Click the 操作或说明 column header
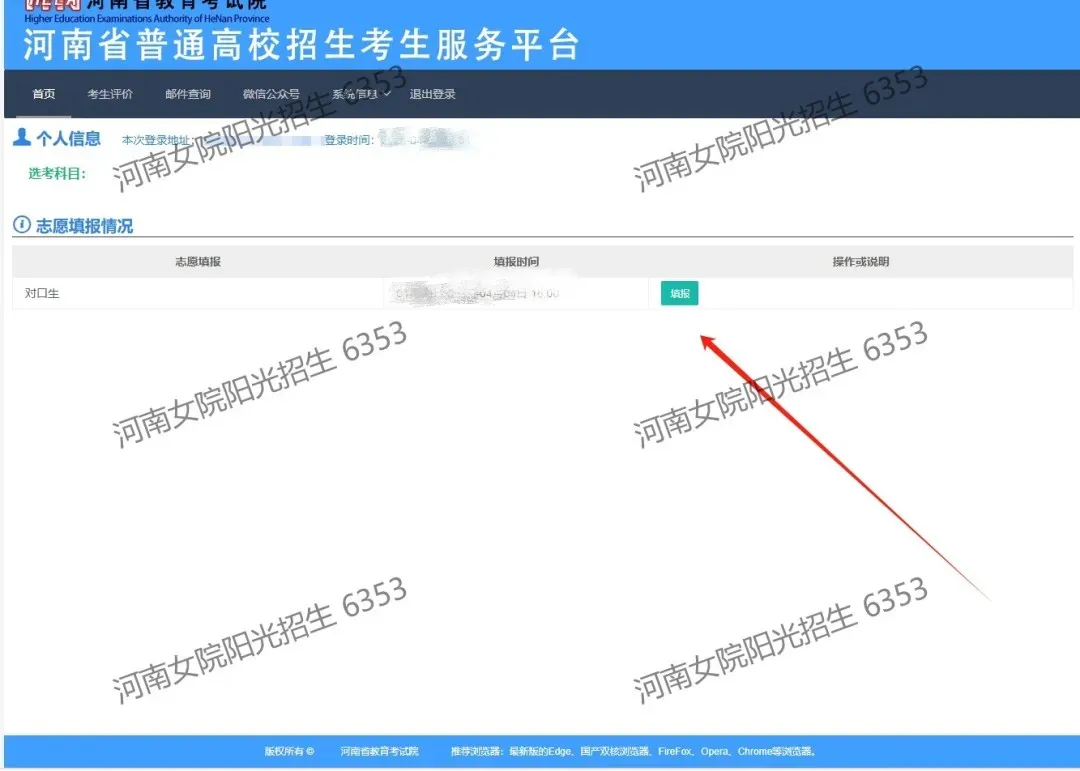Screen dimensions: 1080x771 pyautogui.click(x=860, y=262)
